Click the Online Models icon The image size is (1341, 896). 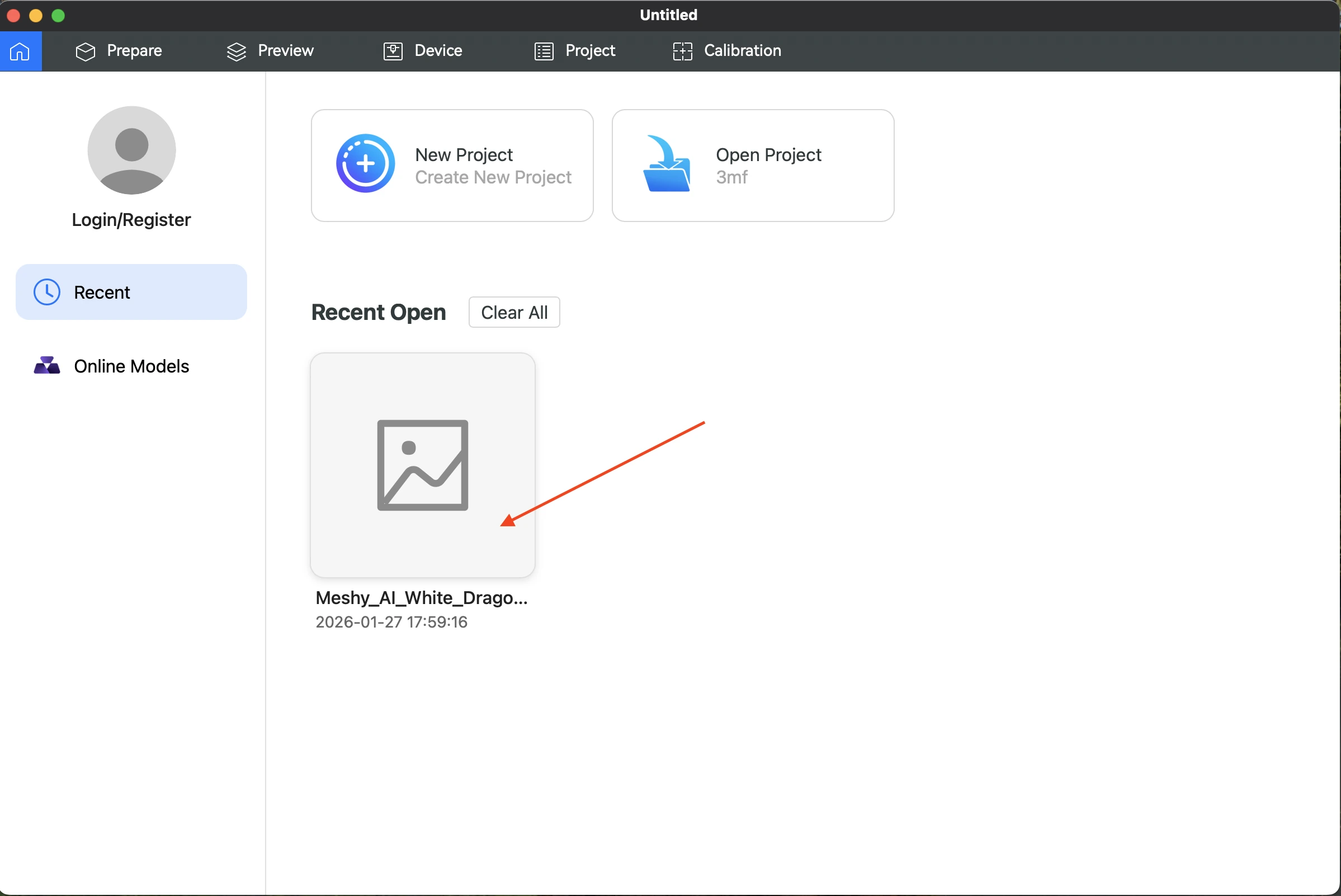point(47,366)
